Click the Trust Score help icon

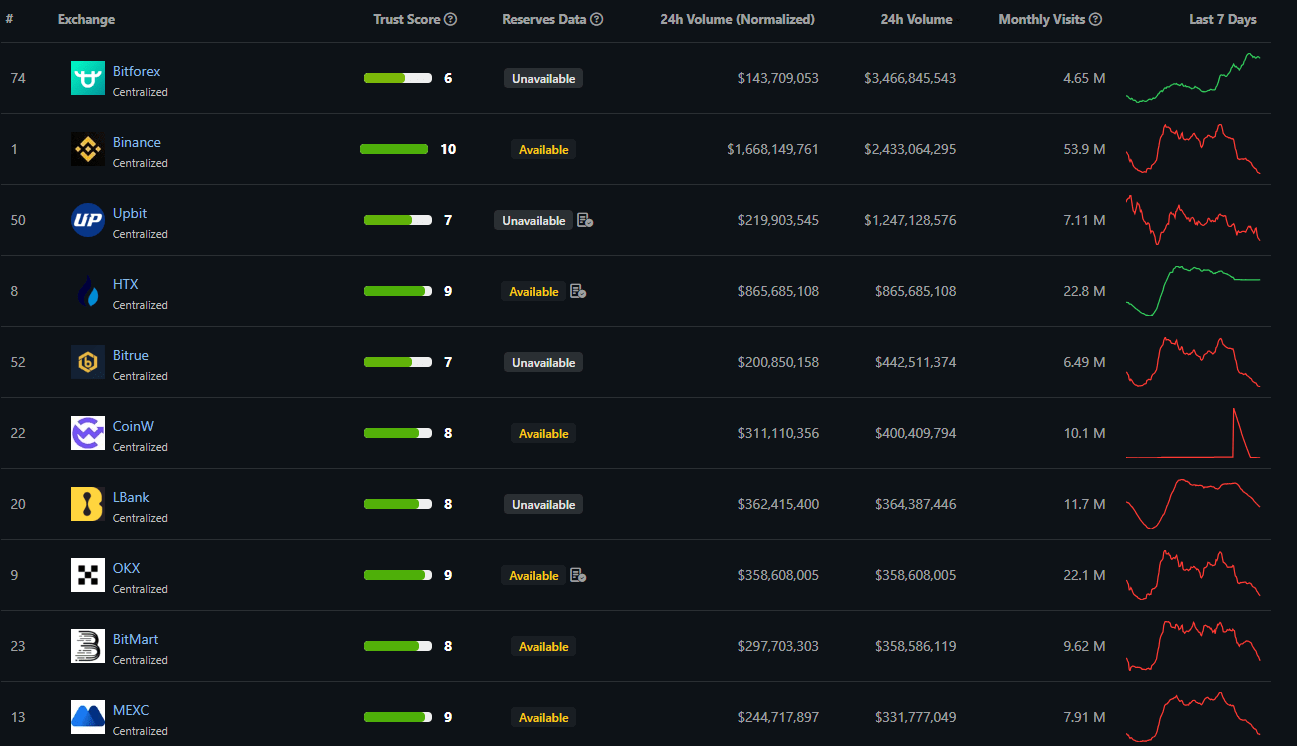tap(451, 19)
